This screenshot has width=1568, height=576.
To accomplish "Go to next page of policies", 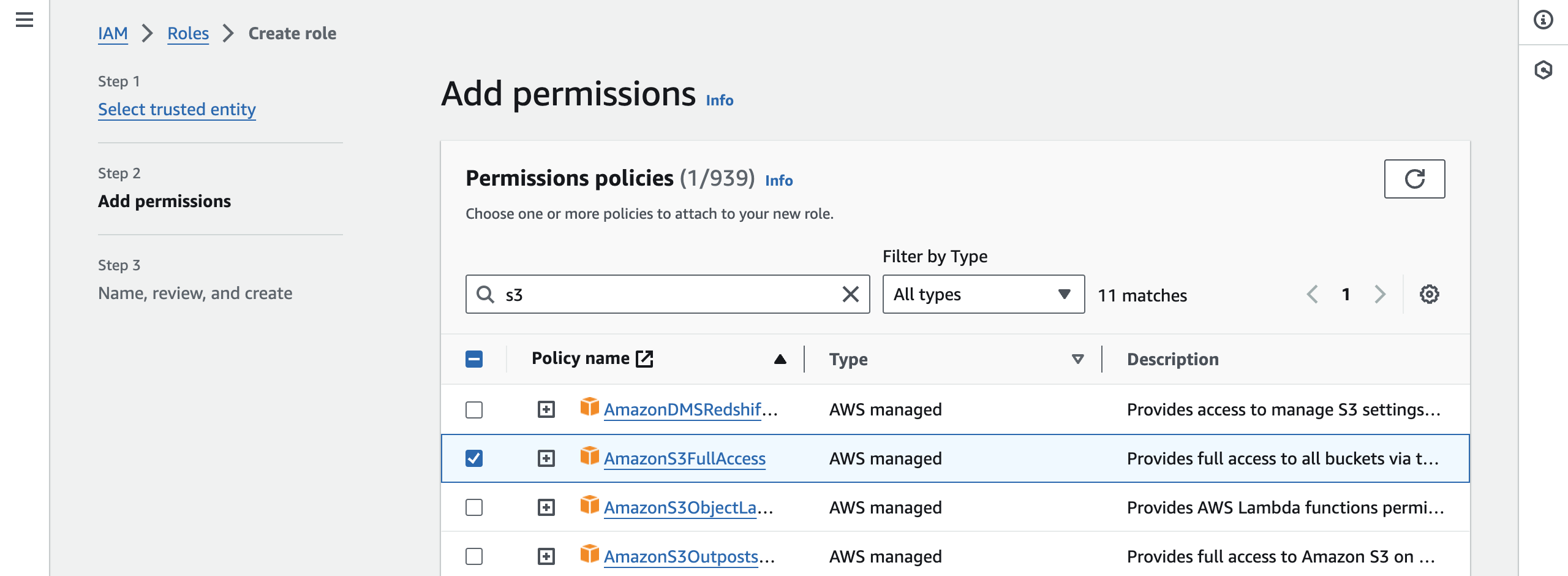I will 1380,295.
